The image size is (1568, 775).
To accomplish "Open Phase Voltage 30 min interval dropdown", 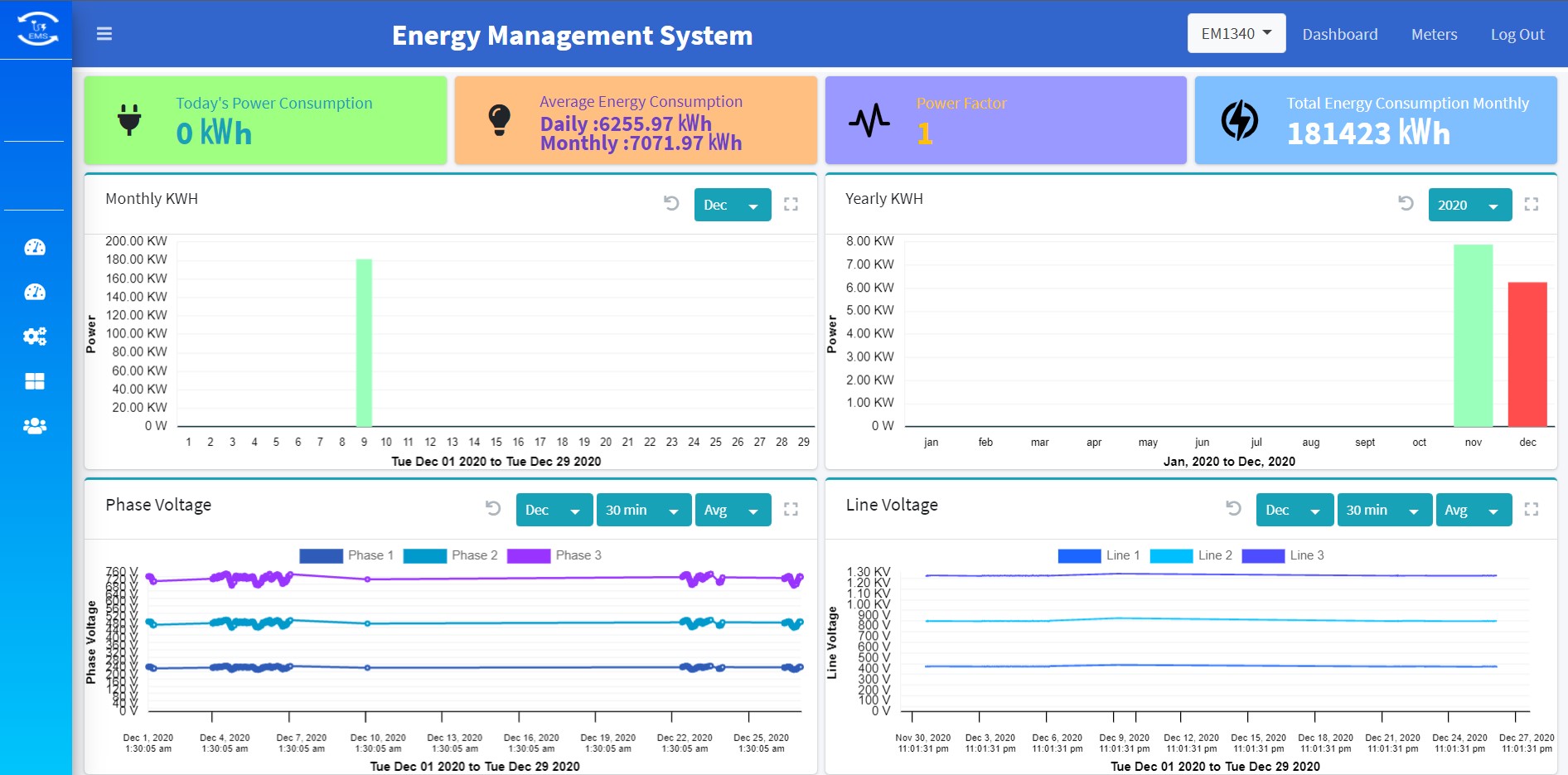I will coord(643,510).
